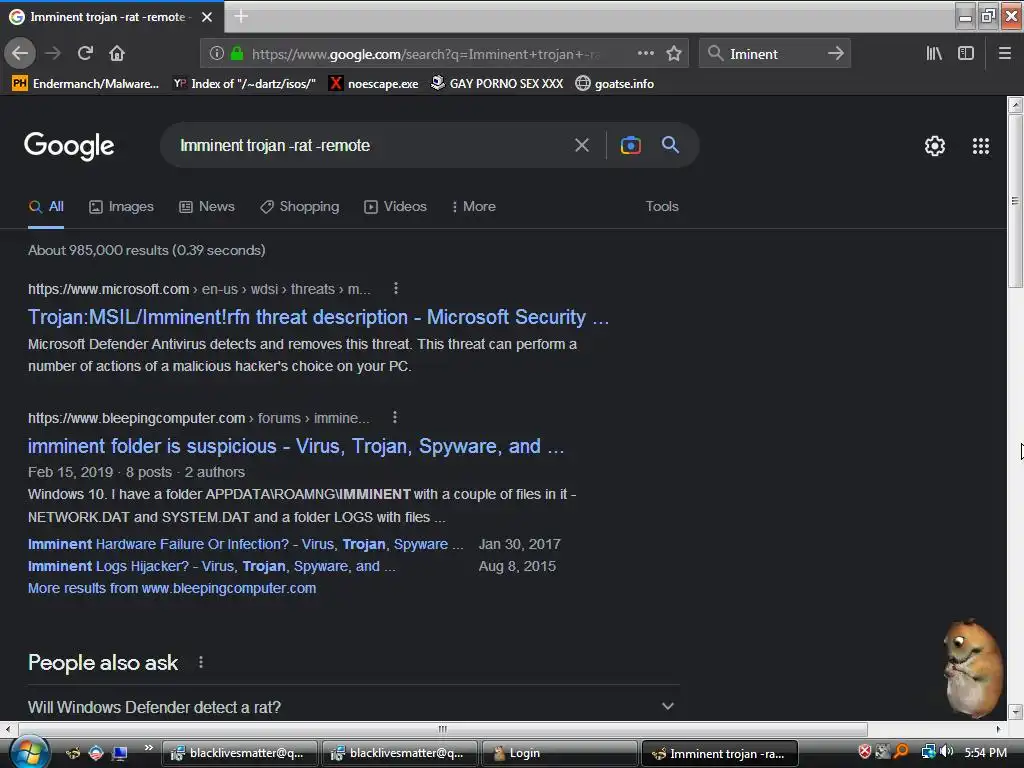
Task: View site info via the circled i icon
Action: (217, 54)
